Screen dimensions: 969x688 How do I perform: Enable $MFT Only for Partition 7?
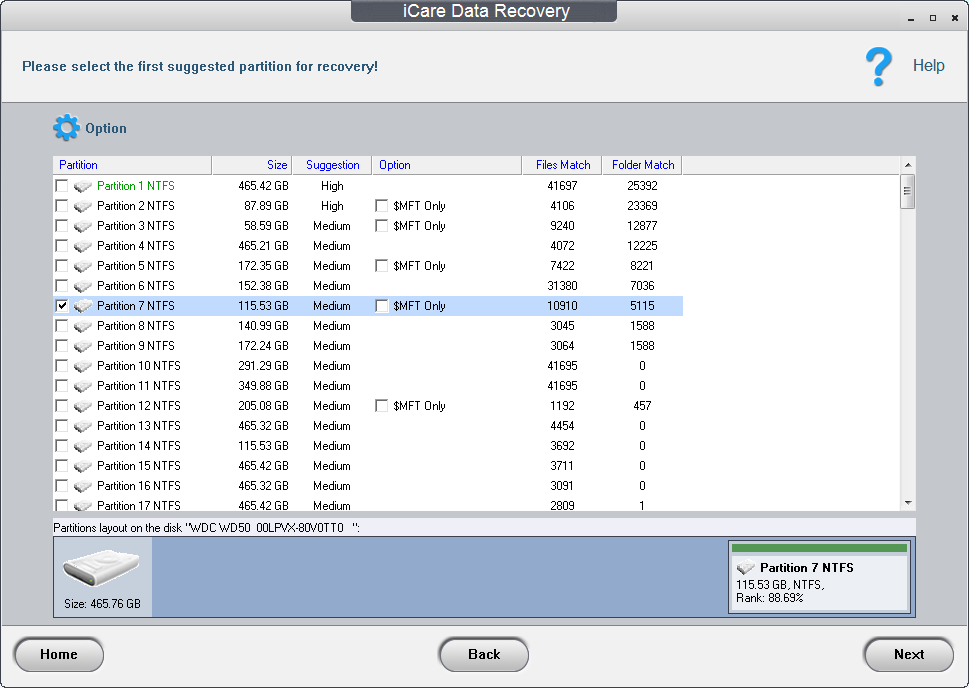382,306
